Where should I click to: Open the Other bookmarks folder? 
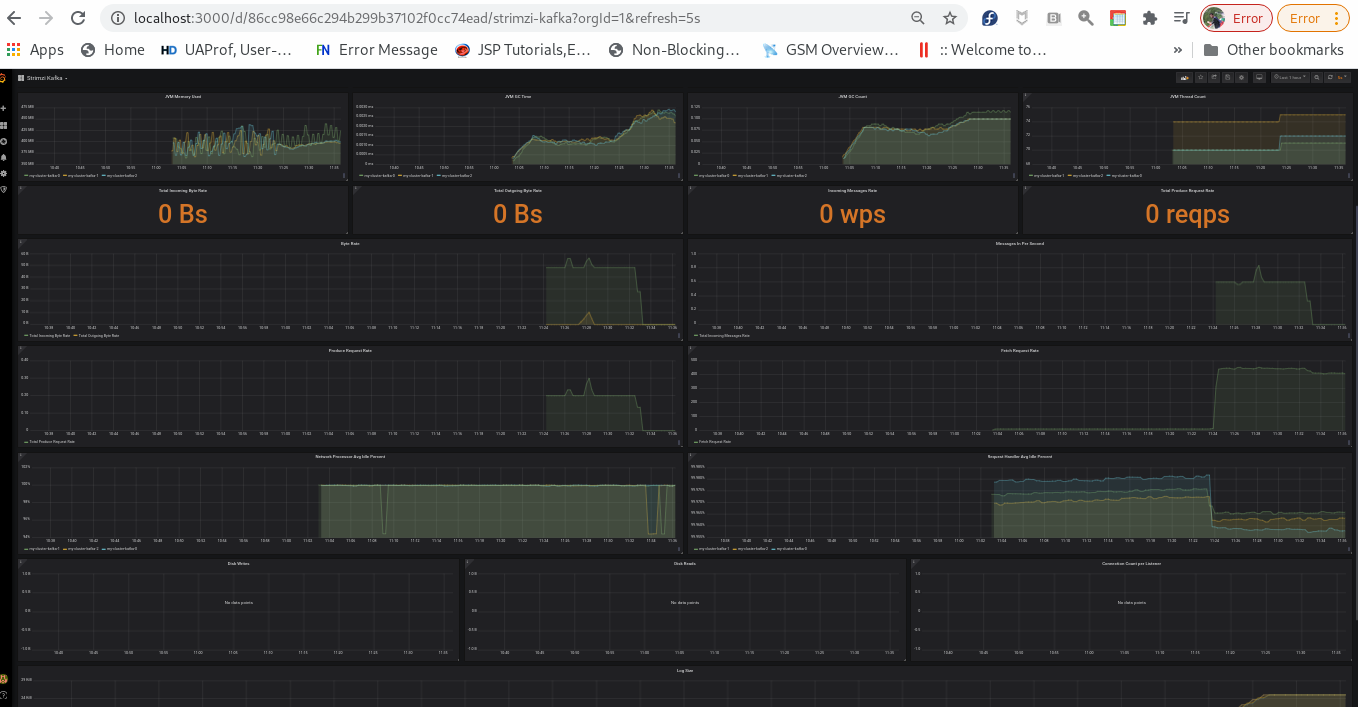point(1273,50)
